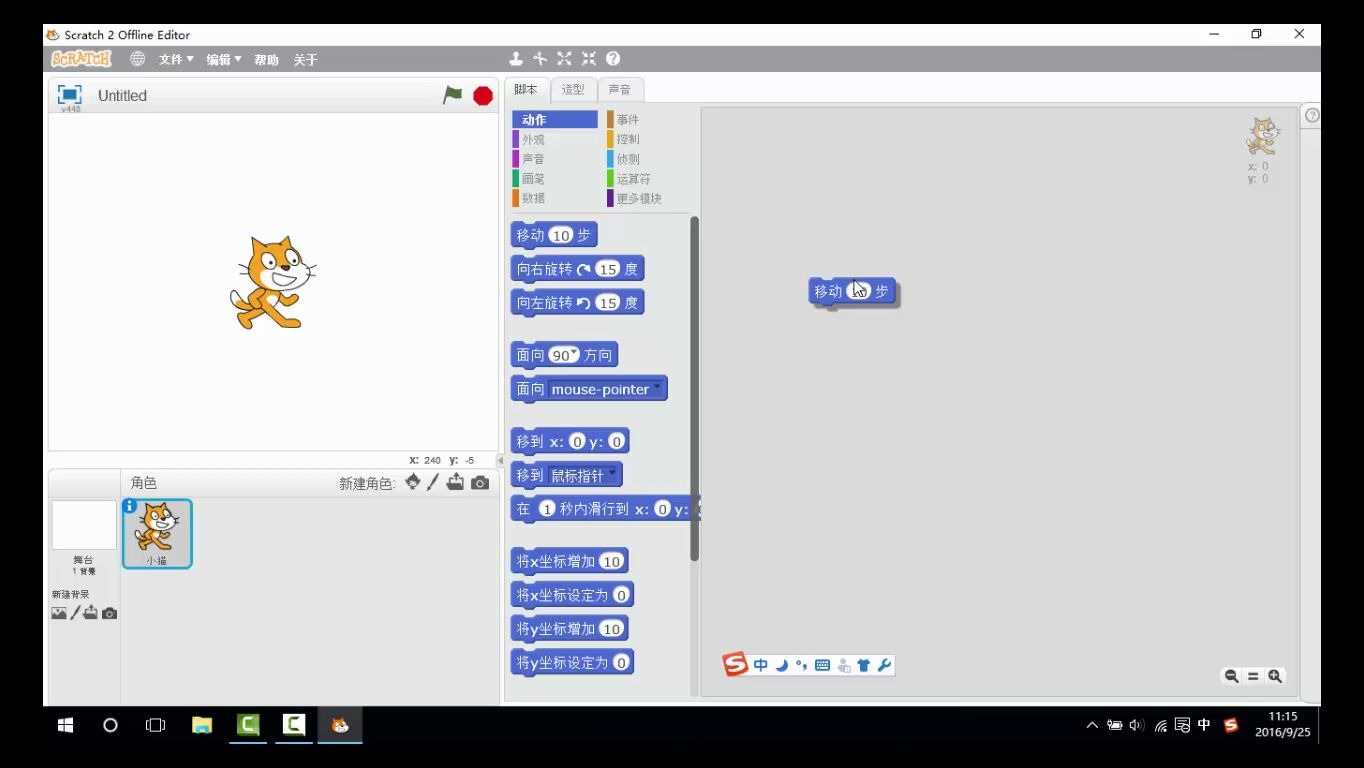Select the 外观 block category

(x=532, y=139)
